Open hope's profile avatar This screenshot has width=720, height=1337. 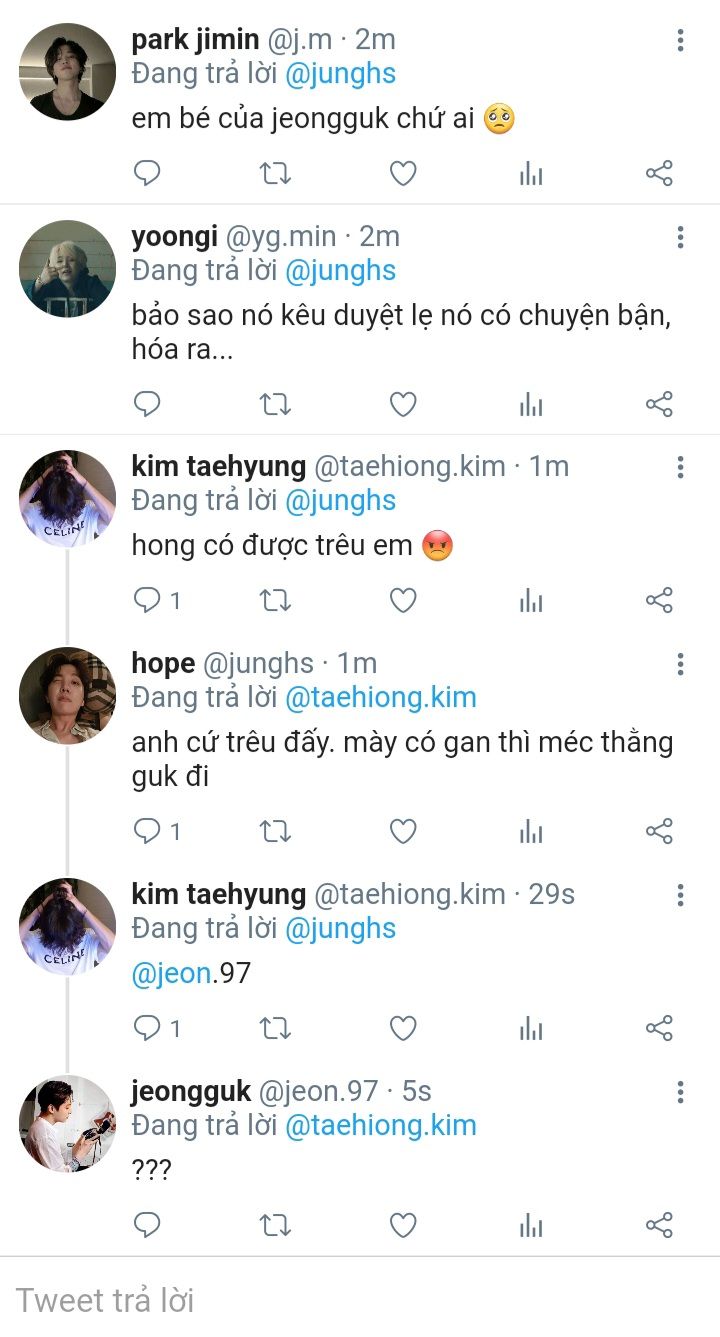(67, 695)
